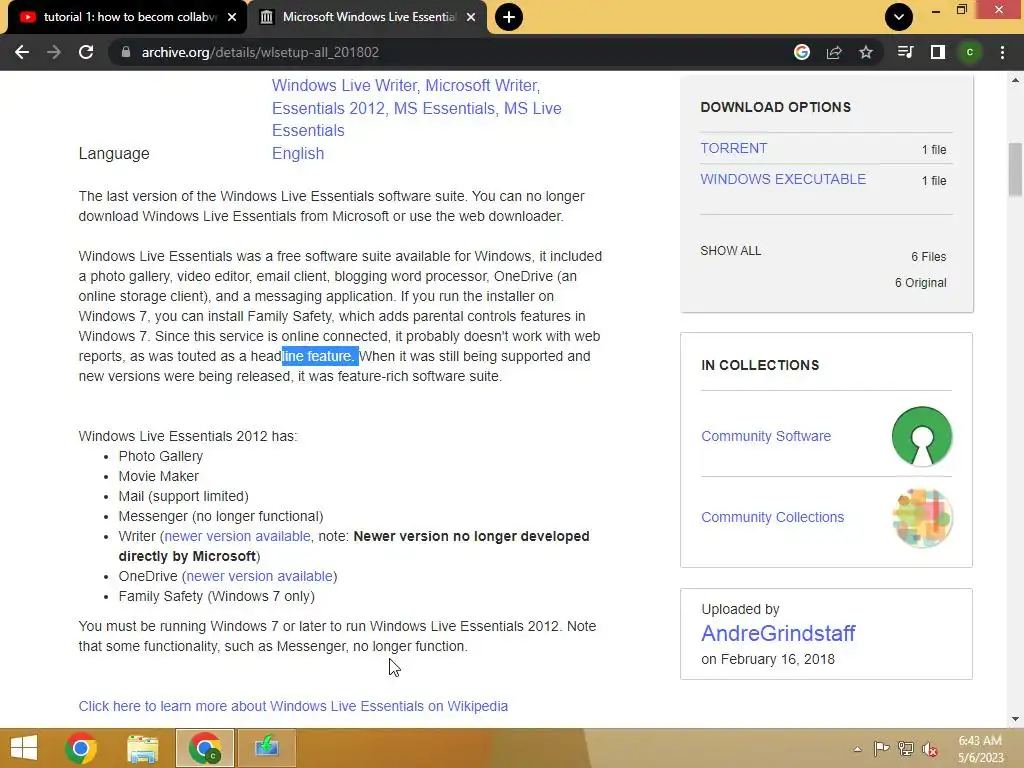Close the Microsoft Windows Live Essentials tab

pos(471,17)
